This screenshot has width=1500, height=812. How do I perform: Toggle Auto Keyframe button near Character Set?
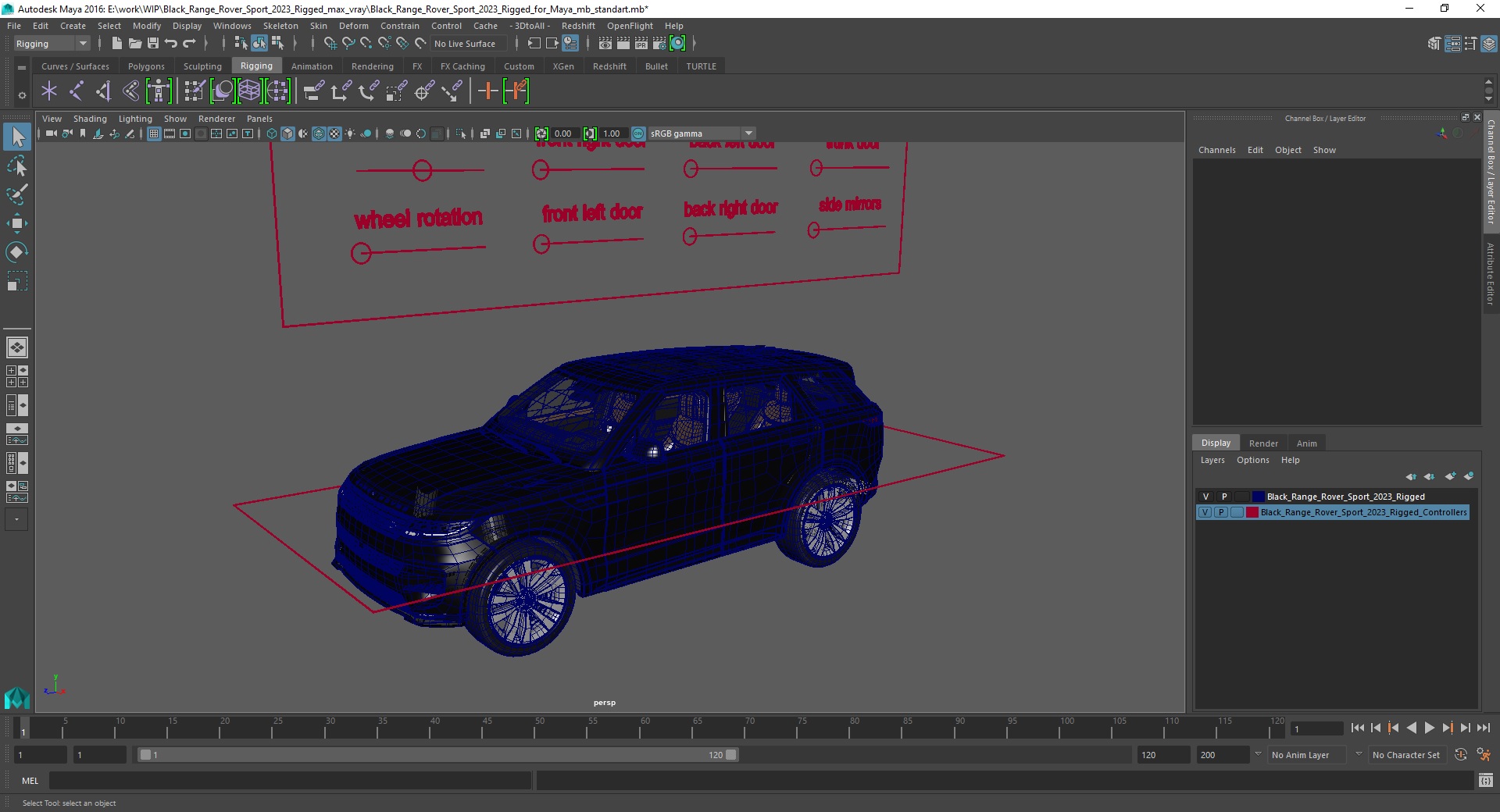coord(1460,755)
